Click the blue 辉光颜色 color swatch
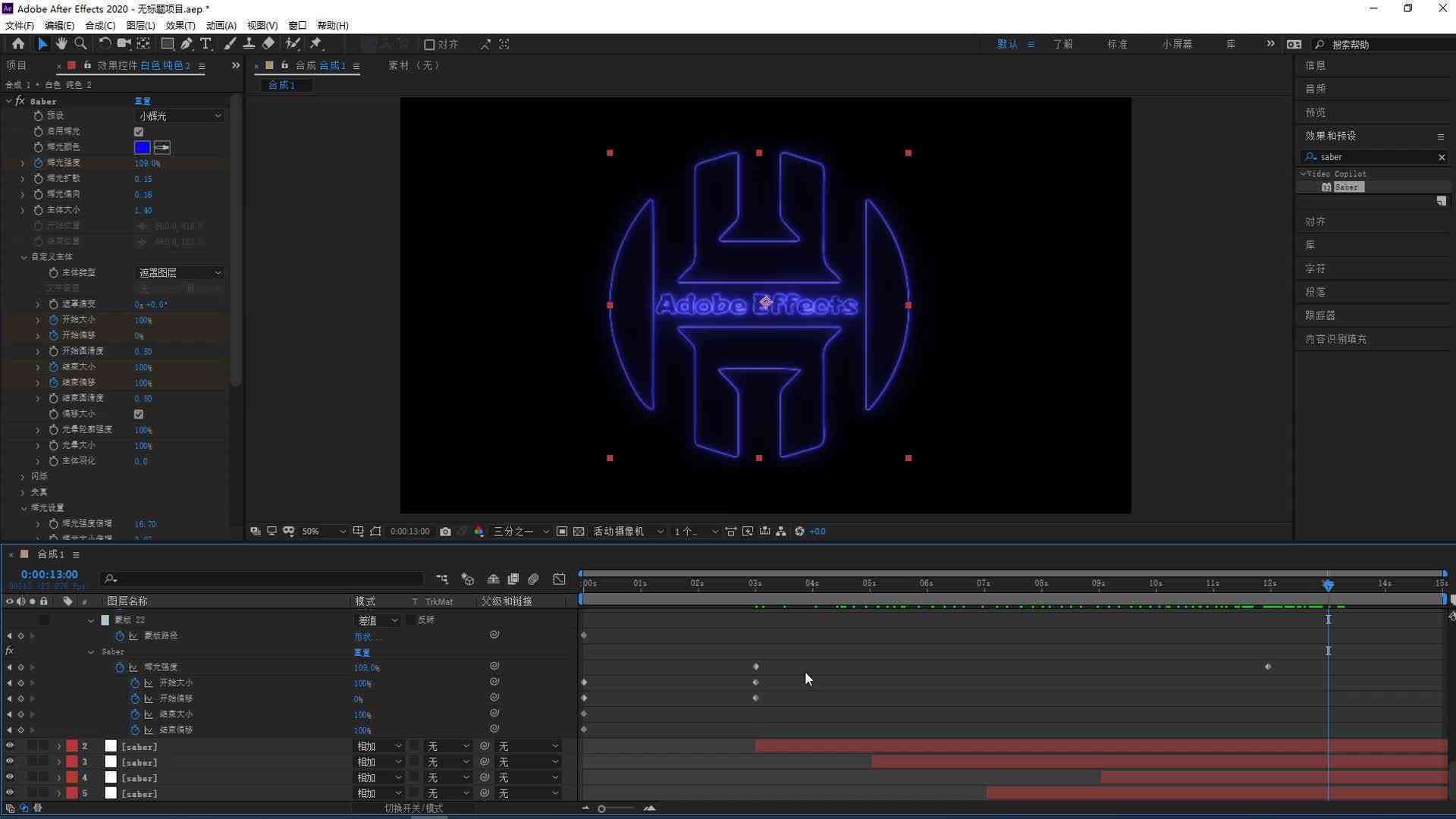Image resolution: width=1456 pixels, height=819 pixels. (142, 148)
